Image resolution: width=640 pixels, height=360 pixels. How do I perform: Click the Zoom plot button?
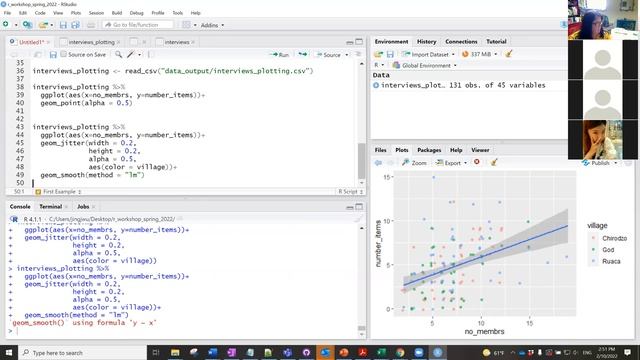click(414, 162)
